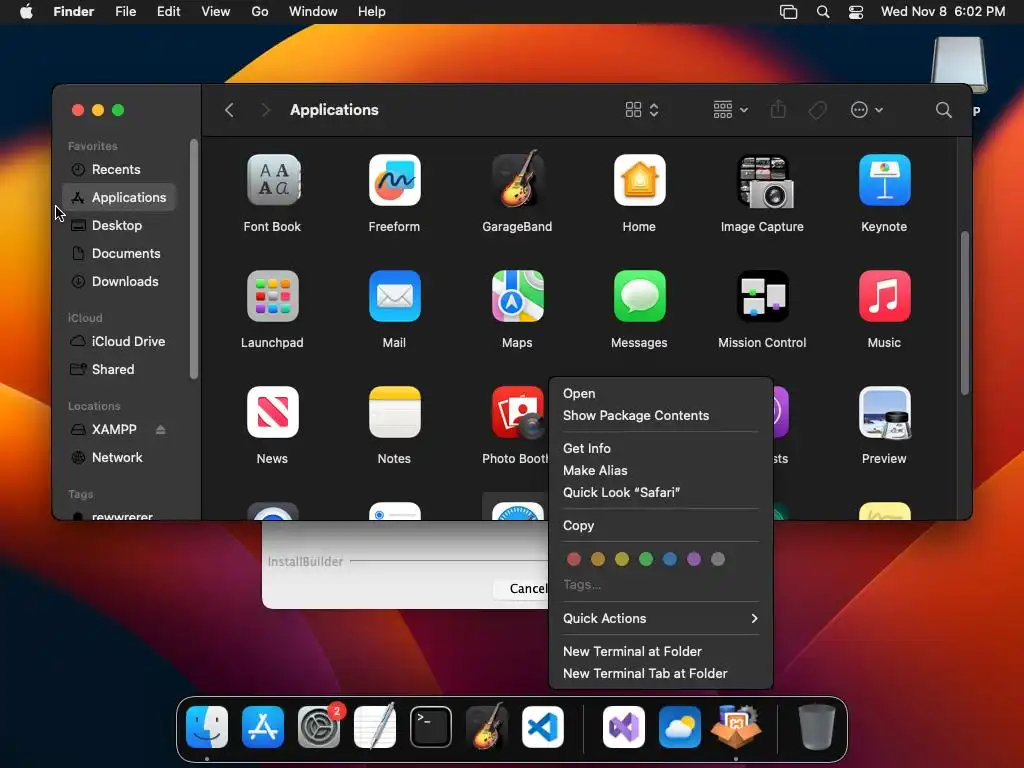Apply the purple tag color
1024x768 pixels.
point(694,559)
